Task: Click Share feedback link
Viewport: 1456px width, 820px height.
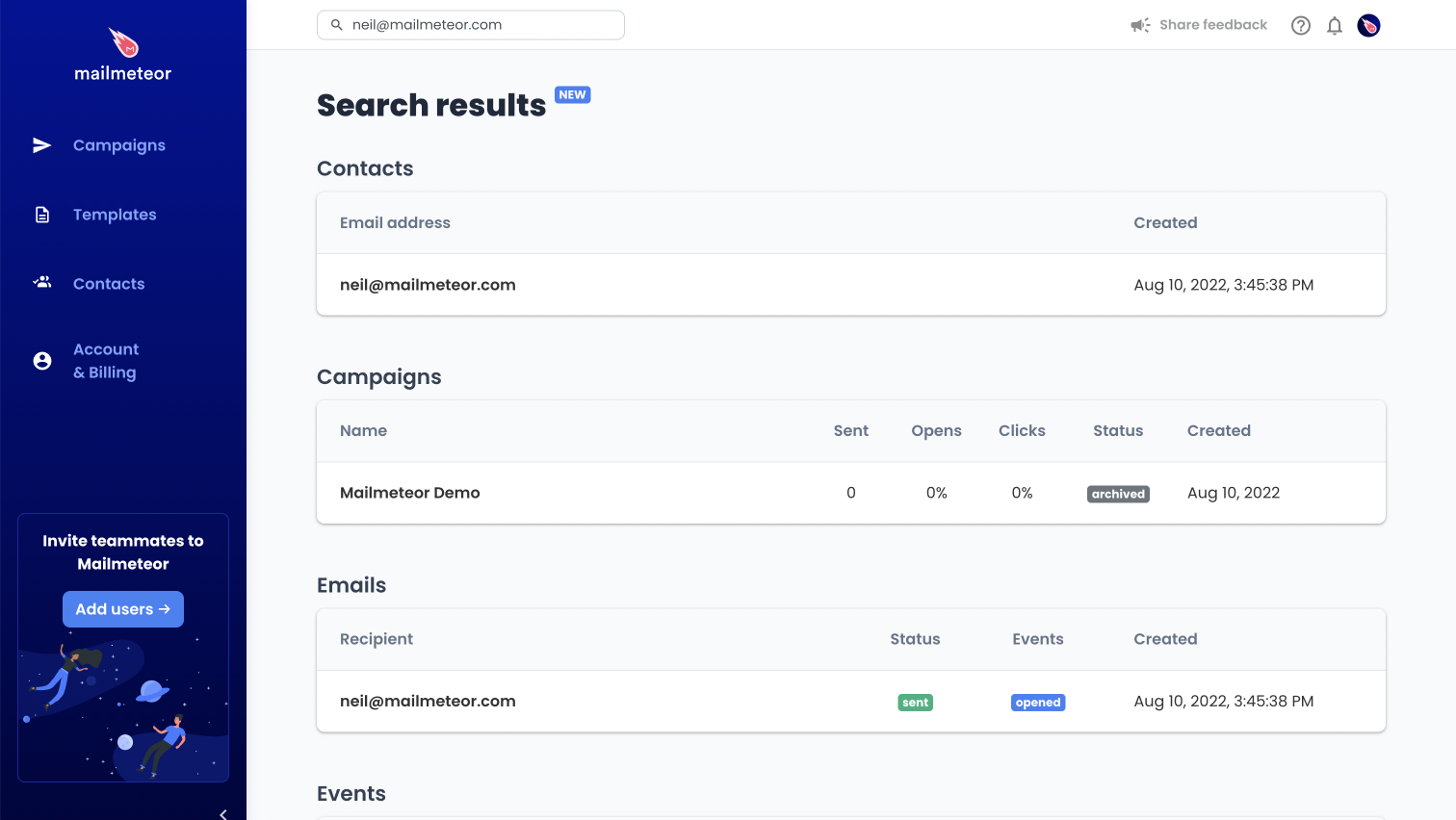Action: point(1213,25)
